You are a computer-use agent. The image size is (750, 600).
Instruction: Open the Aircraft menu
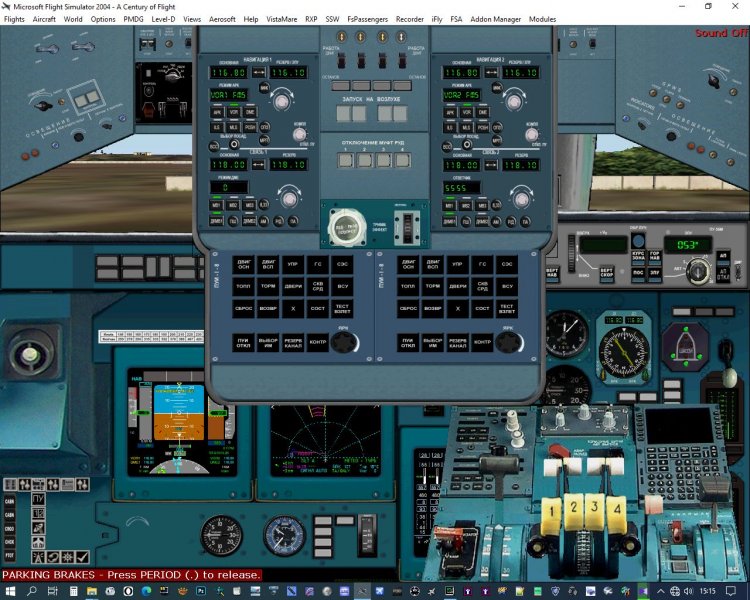[x=44, y=19]
